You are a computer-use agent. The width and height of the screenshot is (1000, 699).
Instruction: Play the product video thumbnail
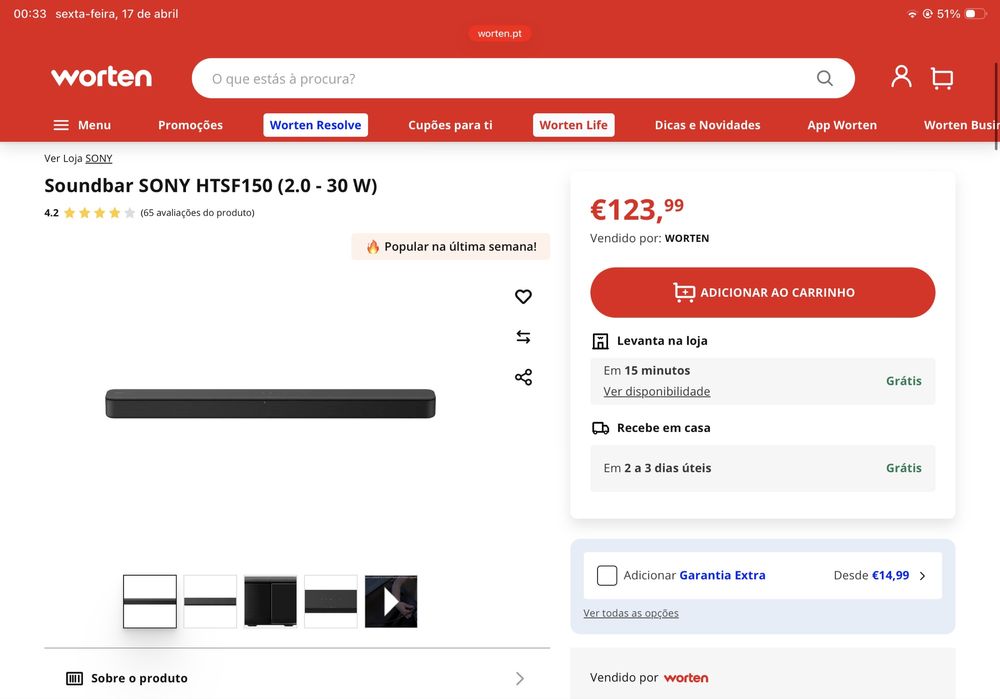point(391,601)
